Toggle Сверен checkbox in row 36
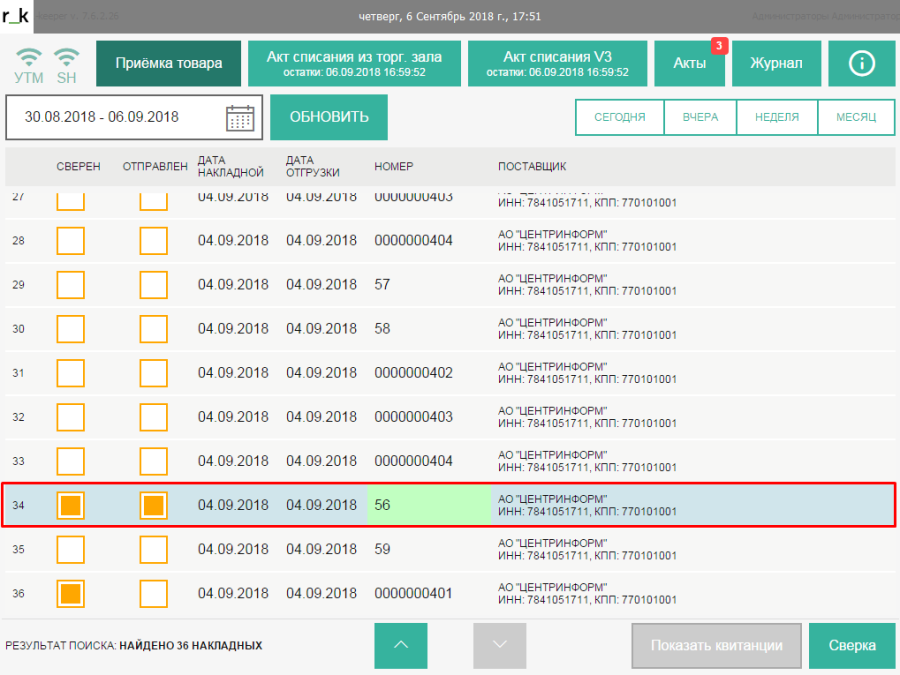The image size is (900, 675). coord(71,593)
